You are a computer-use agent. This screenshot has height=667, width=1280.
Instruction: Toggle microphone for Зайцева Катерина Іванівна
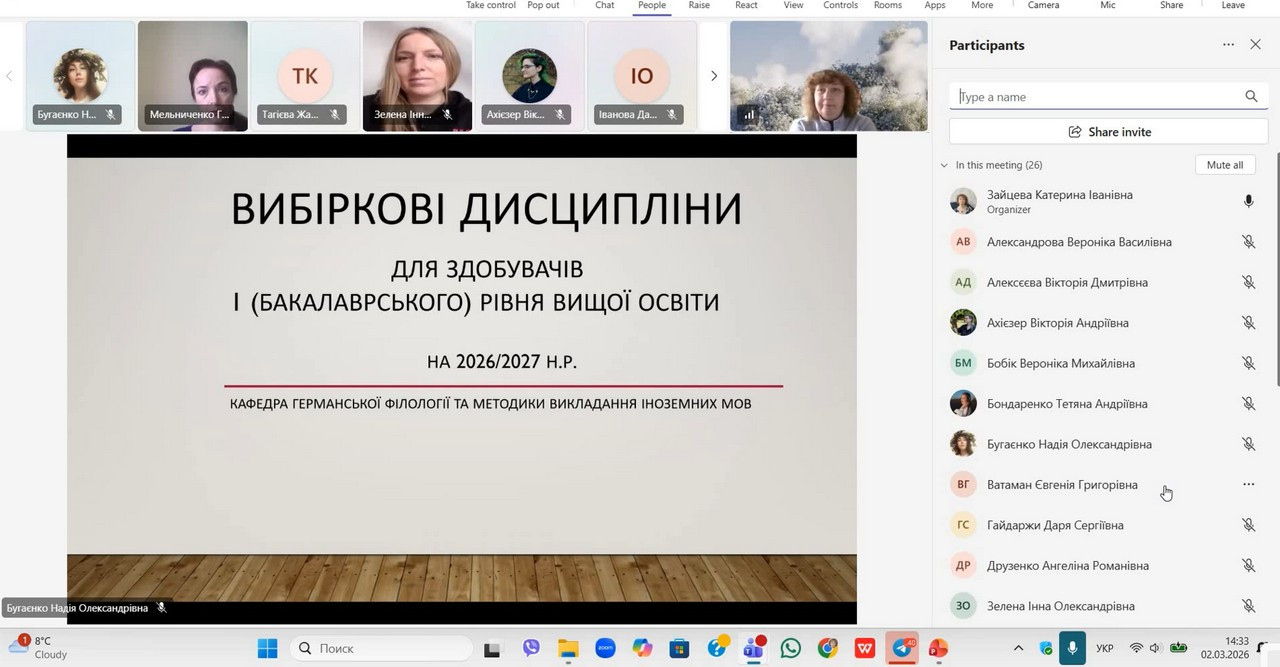(1248, 202)
